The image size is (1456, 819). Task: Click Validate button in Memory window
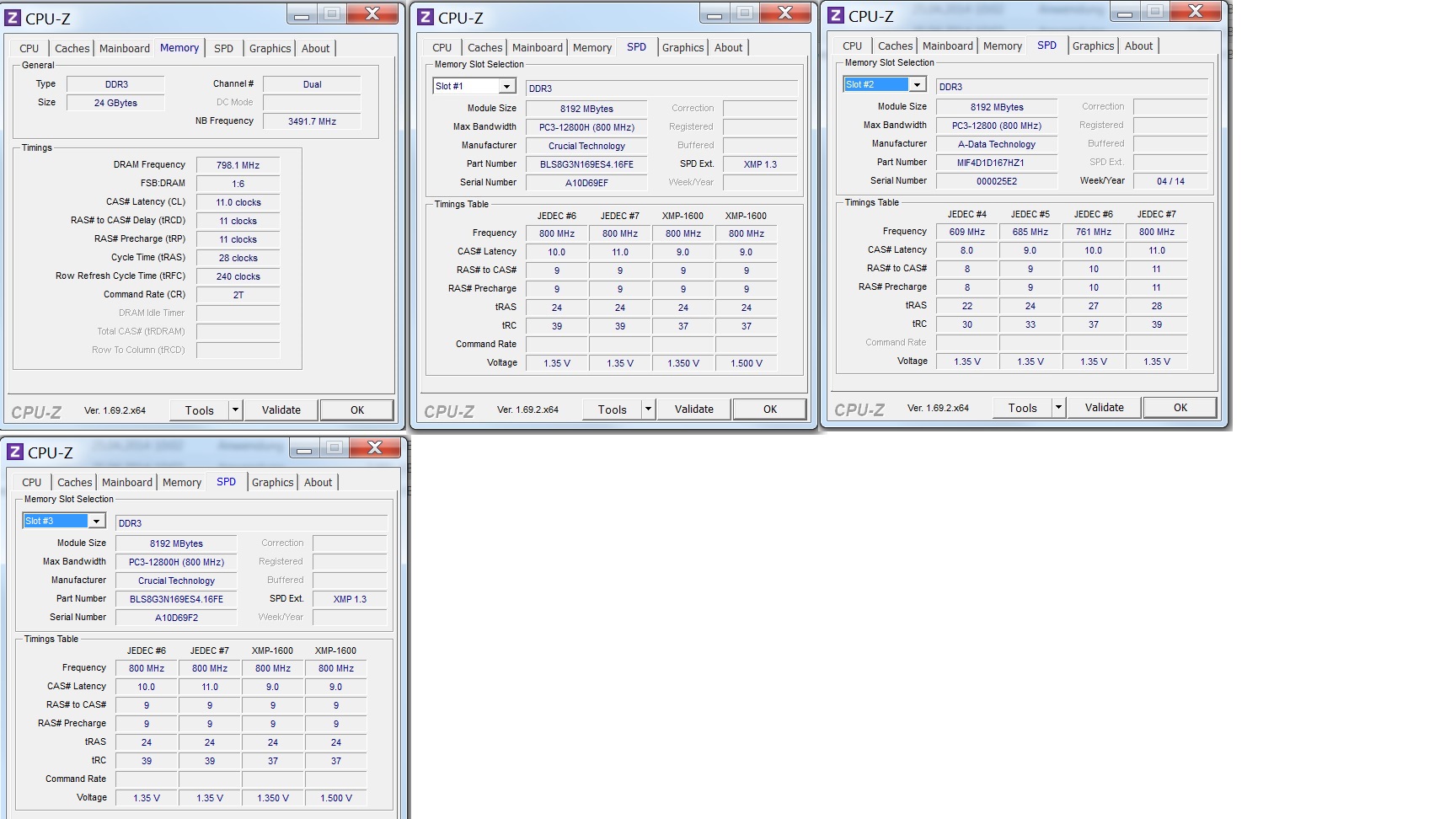[x=281, y=410]
